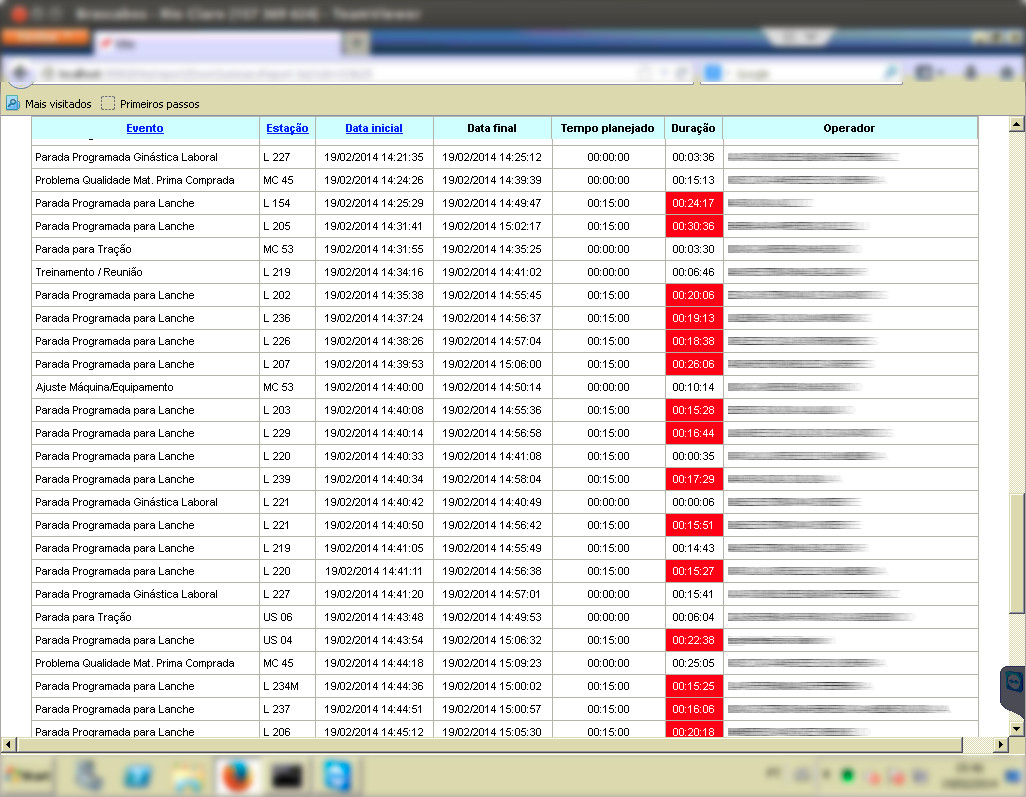Click start date 19/02/2014 14:21:35
Viewport: 1026px width, 797px height.
coord(374,157)
